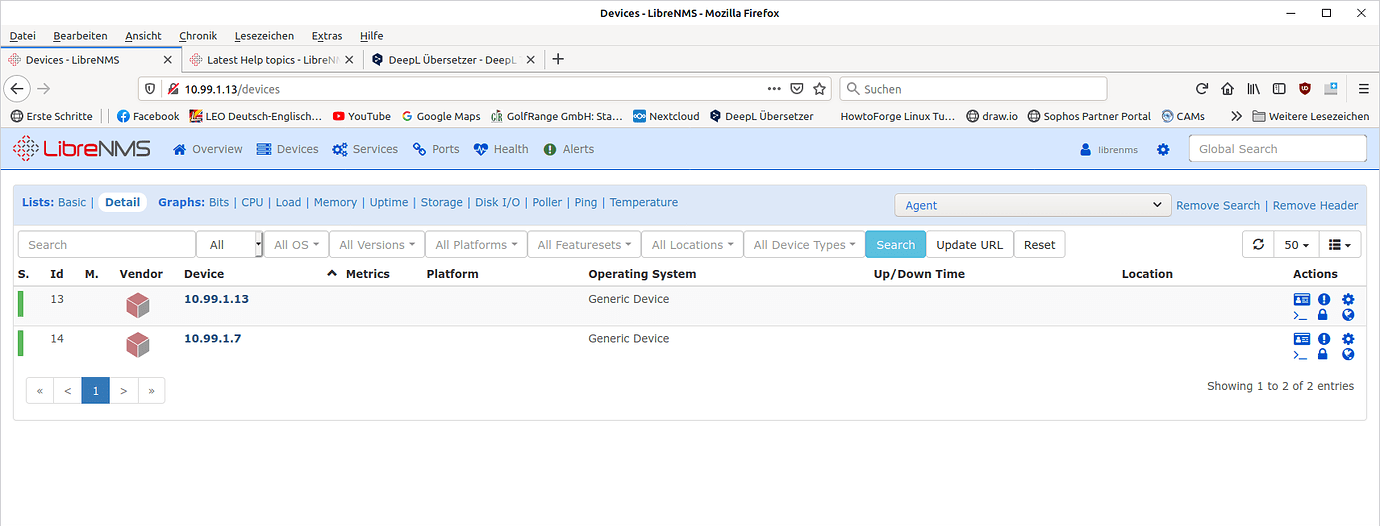The image size is (1380, 526).
Task: Open the column chooser list dropdown
Action: (x=1339, y=245)
